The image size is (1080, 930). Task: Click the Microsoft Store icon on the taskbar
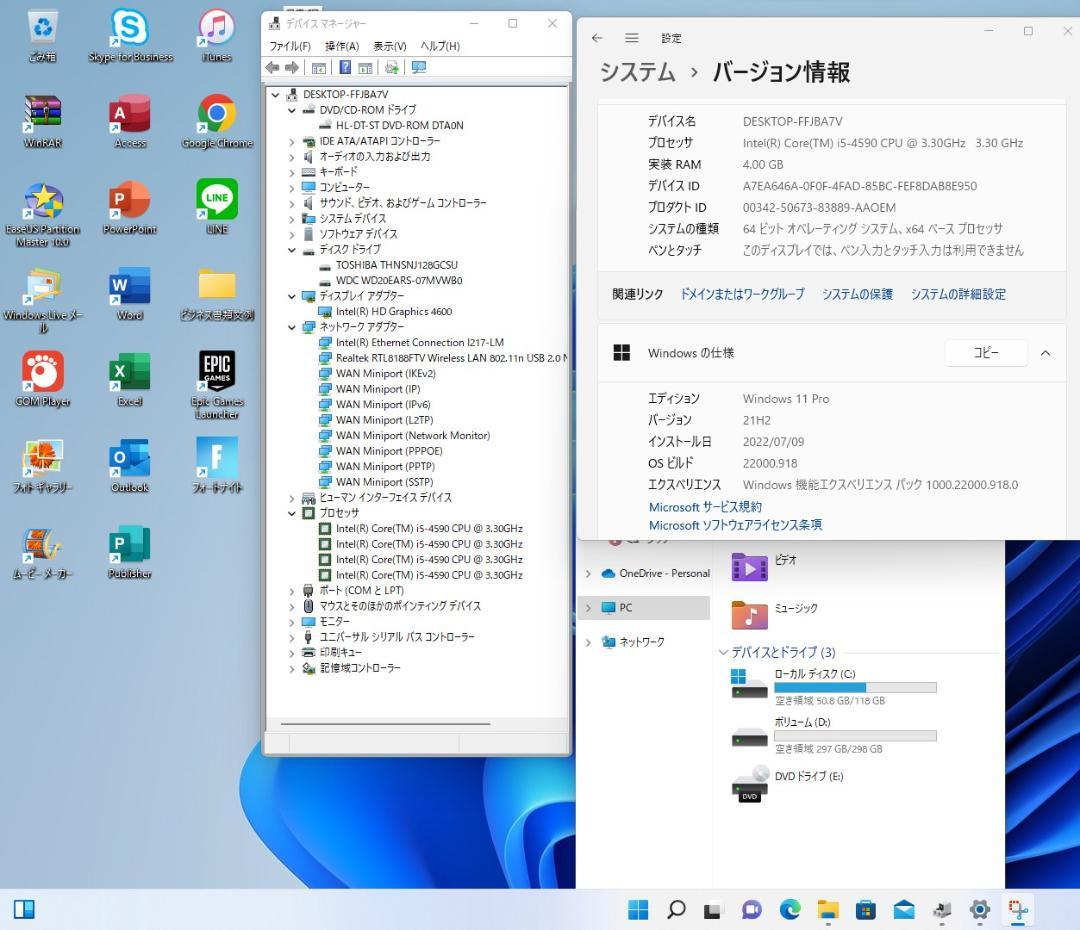pos(865,911)
